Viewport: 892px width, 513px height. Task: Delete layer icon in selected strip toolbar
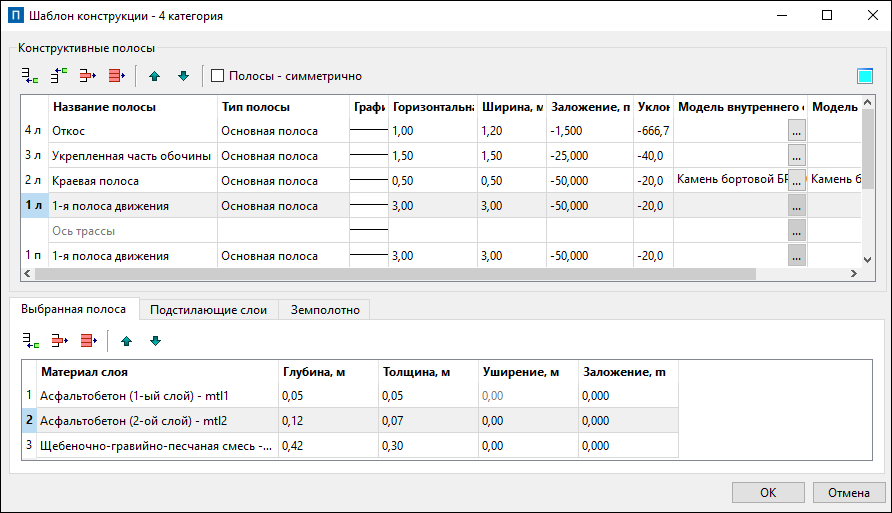coord(60,341)
